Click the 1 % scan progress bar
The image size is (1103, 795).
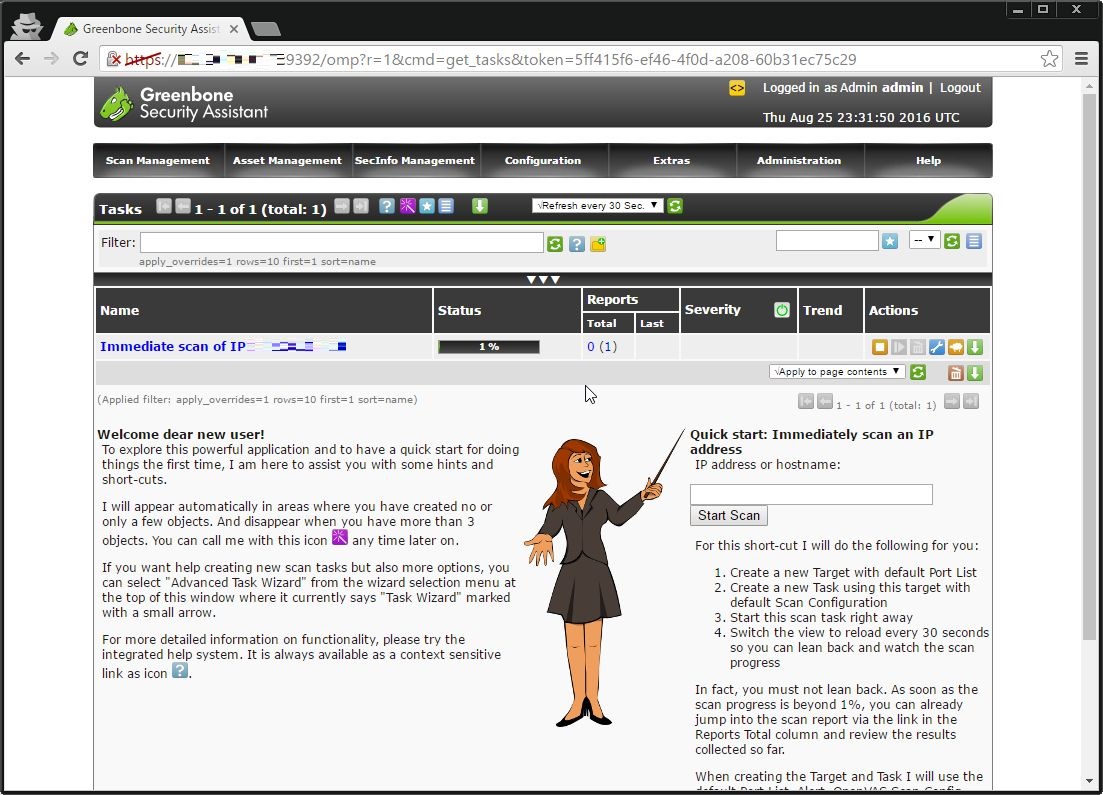click(489, 347)
